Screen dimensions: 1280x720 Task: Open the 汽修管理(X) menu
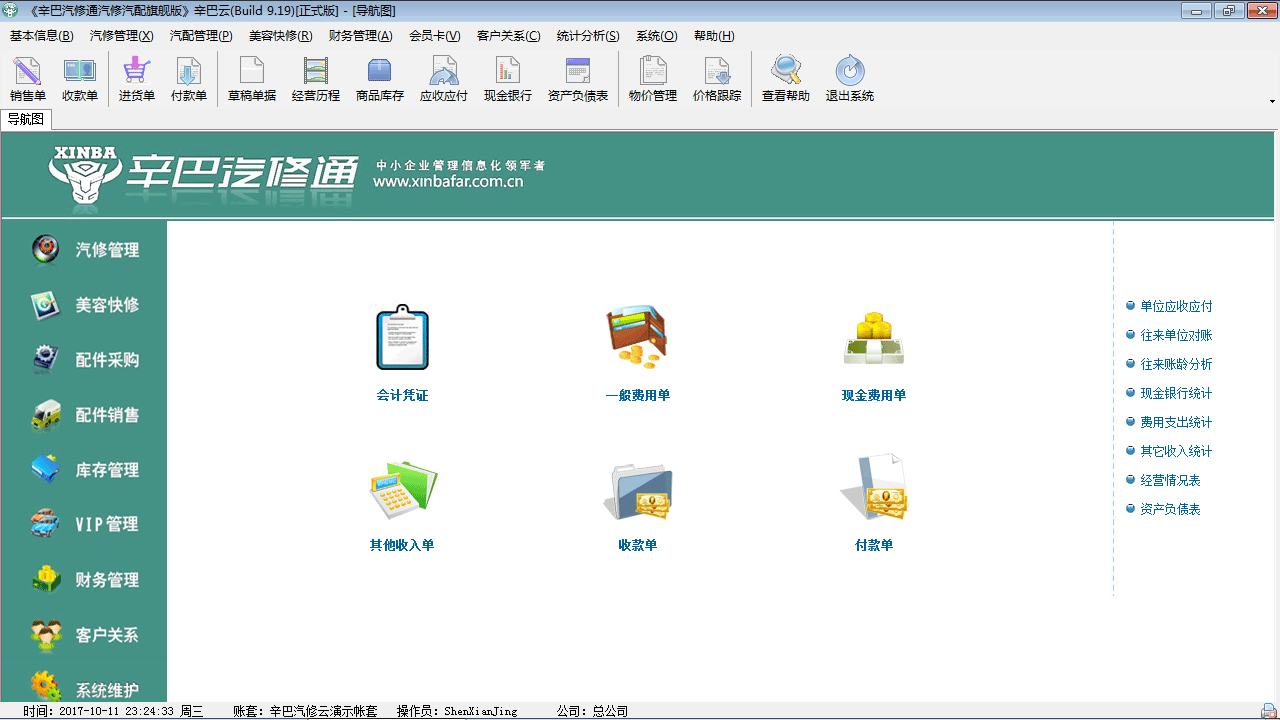click(122, 36)
